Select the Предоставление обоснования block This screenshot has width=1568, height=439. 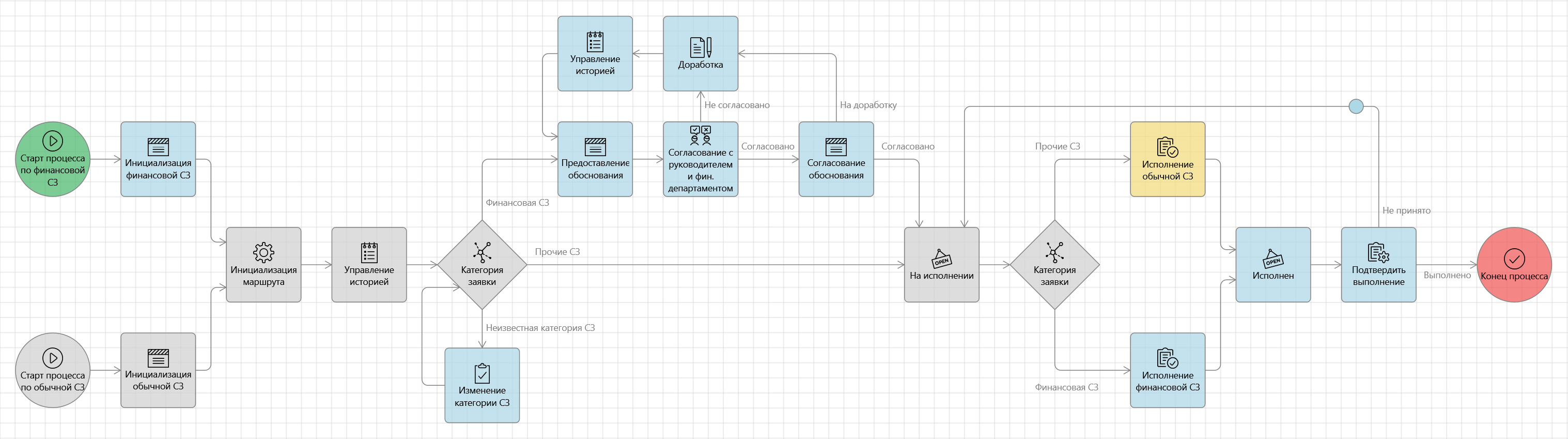pyautogui.click(x=595, y=159)
